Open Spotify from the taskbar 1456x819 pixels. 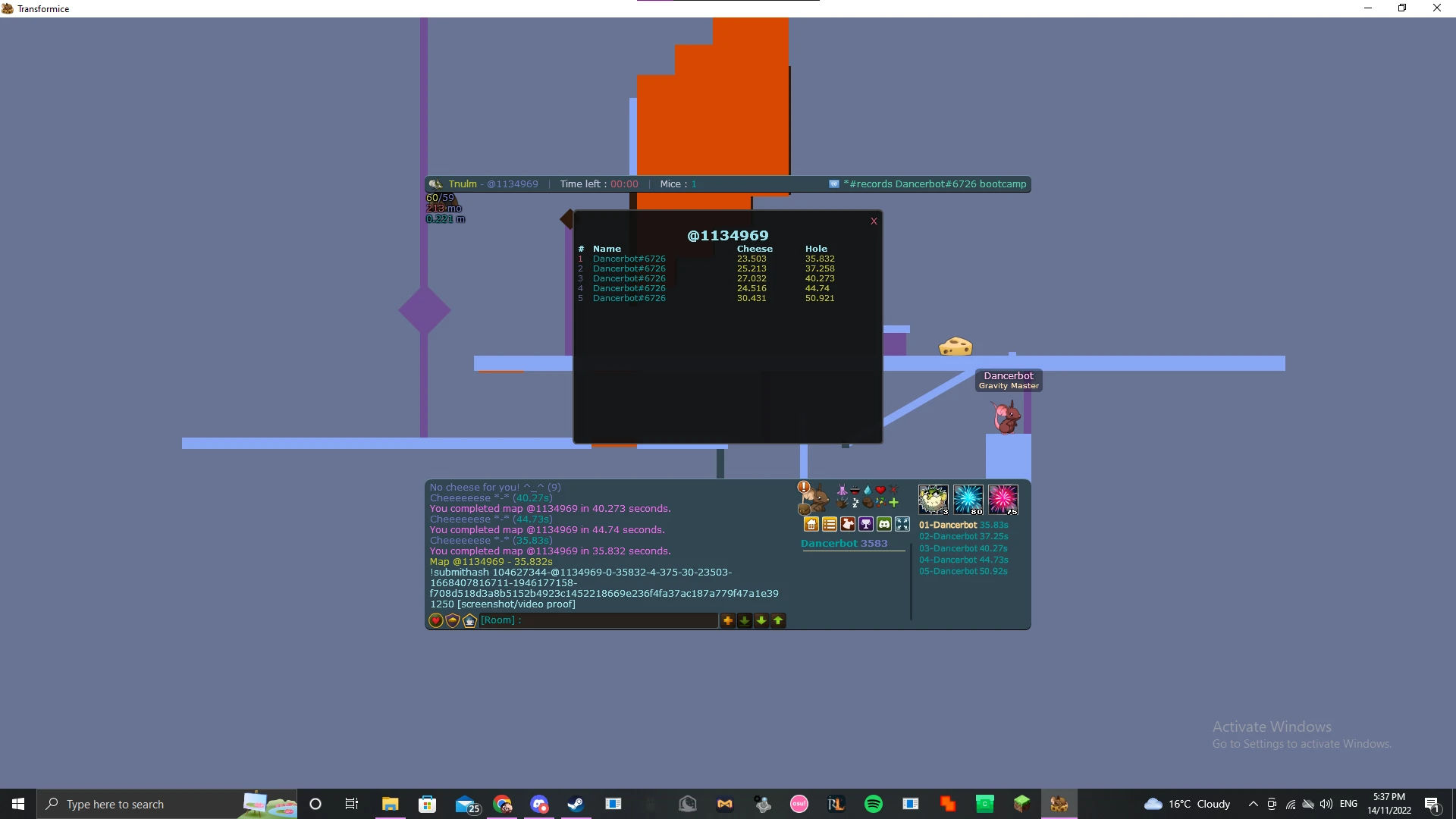click(874, 804)
